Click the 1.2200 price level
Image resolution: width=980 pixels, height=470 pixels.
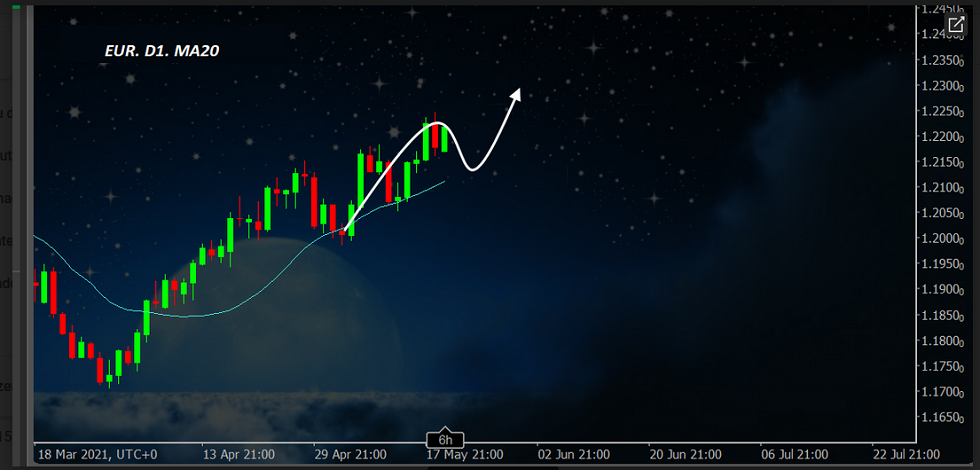click(x=940, y=137)
